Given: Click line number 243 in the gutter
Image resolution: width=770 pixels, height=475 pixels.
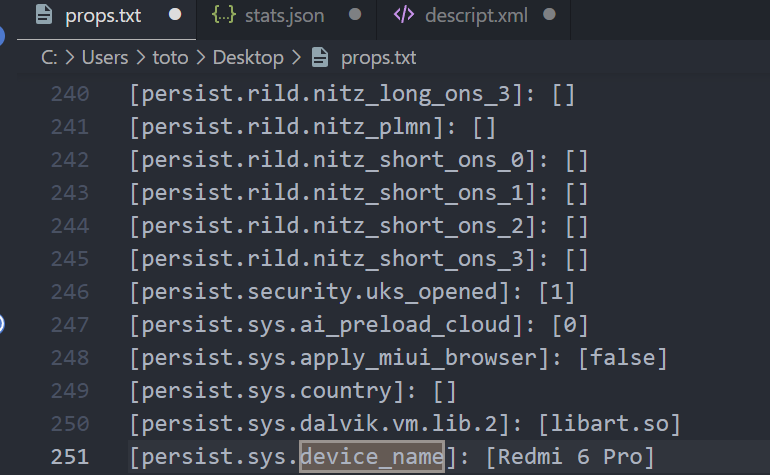Looking at the screenshot, I should (x=70, y=193).
